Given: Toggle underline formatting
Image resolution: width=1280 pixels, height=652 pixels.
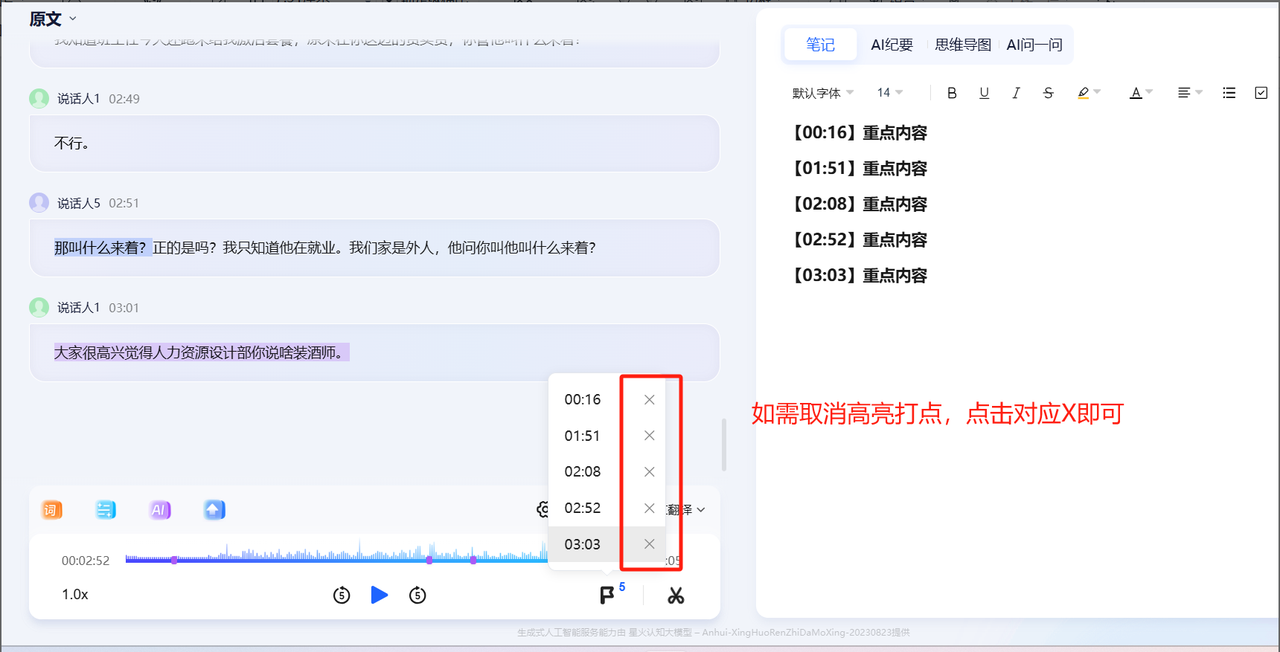Looking at the screenshot, I should pyautogui.click(x=984, y=93).
